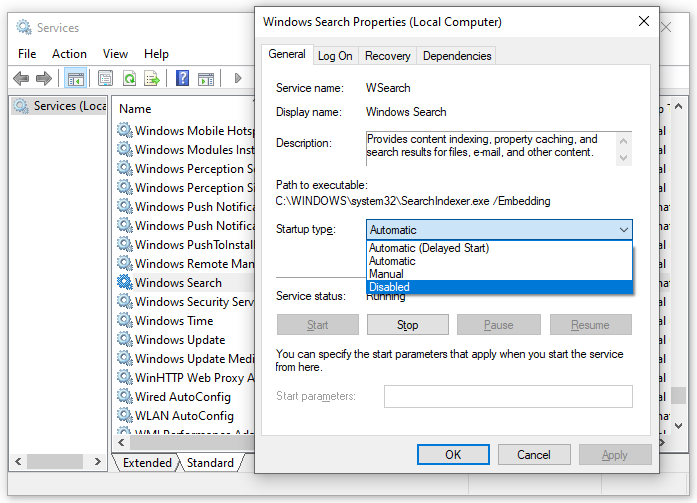Image resolution: width=697 pixels, height=503 pixels.
Task: Click gear icon beside Windows Remote Management
Action: click(x=125, y=263)
